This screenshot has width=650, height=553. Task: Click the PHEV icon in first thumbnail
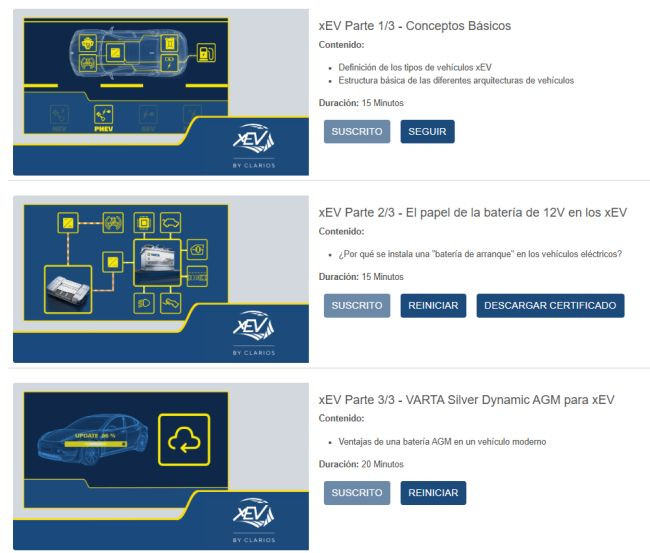click(104, 118)
